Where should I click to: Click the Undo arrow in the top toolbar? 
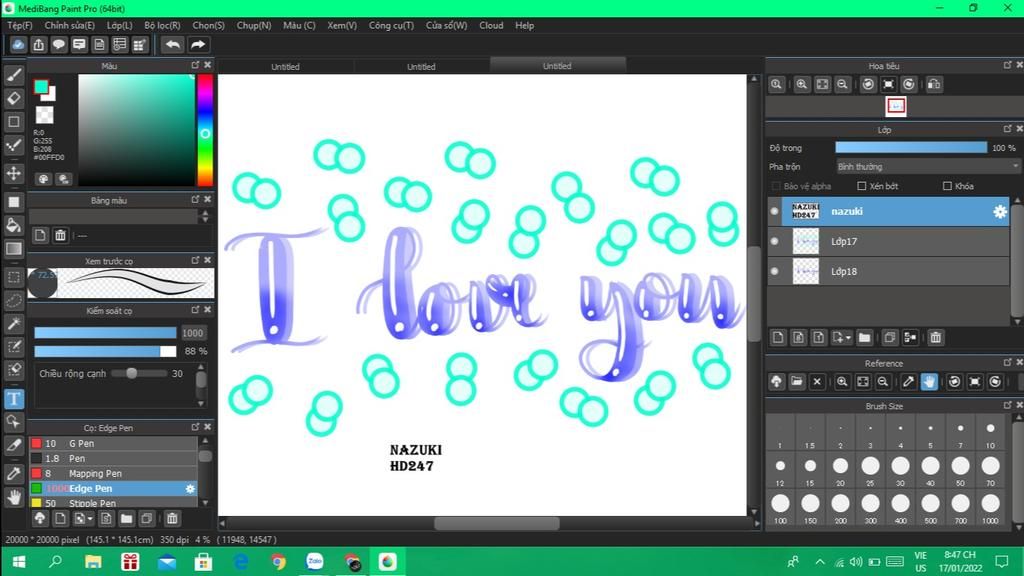[x=173, y=44]
